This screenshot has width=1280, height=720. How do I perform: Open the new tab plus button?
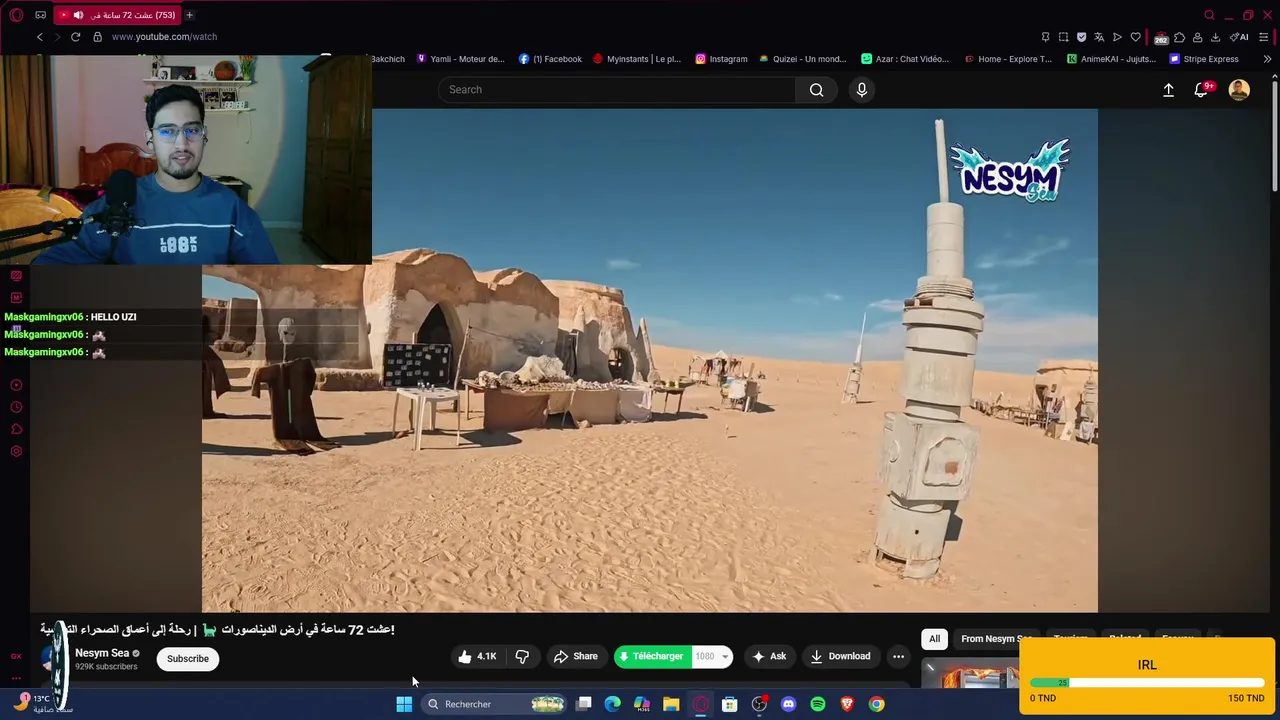tap(189, 15)
